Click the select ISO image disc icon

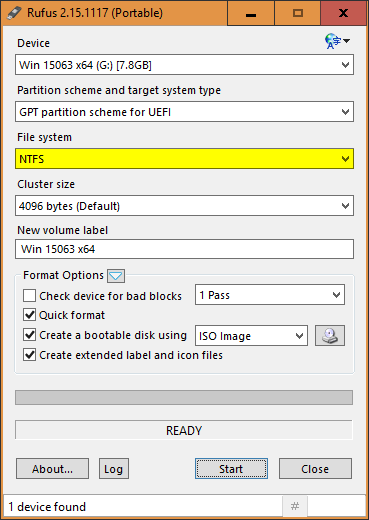tap(330, 335)
